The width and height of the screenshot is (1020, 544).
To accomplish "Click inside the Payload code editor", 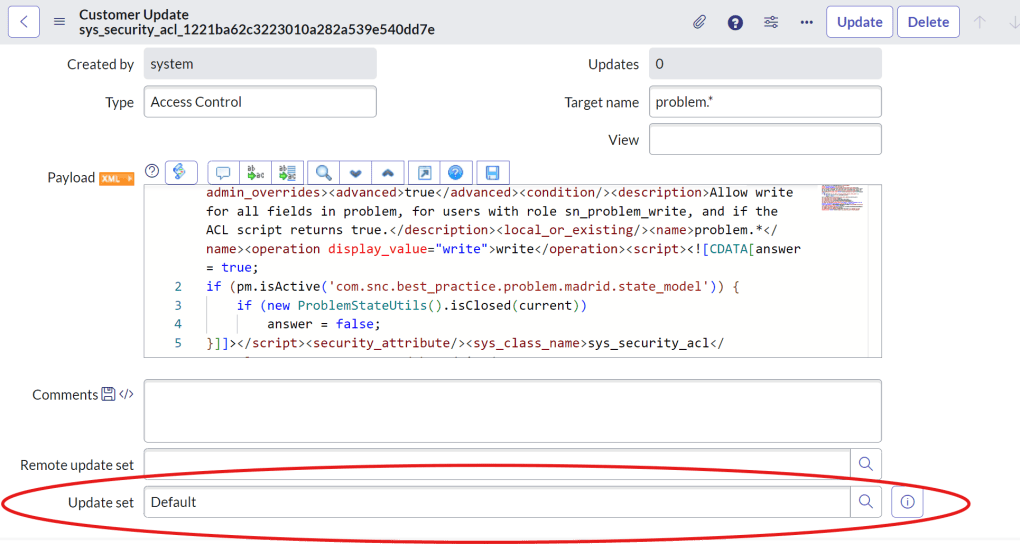I will [x=512, y=271].
